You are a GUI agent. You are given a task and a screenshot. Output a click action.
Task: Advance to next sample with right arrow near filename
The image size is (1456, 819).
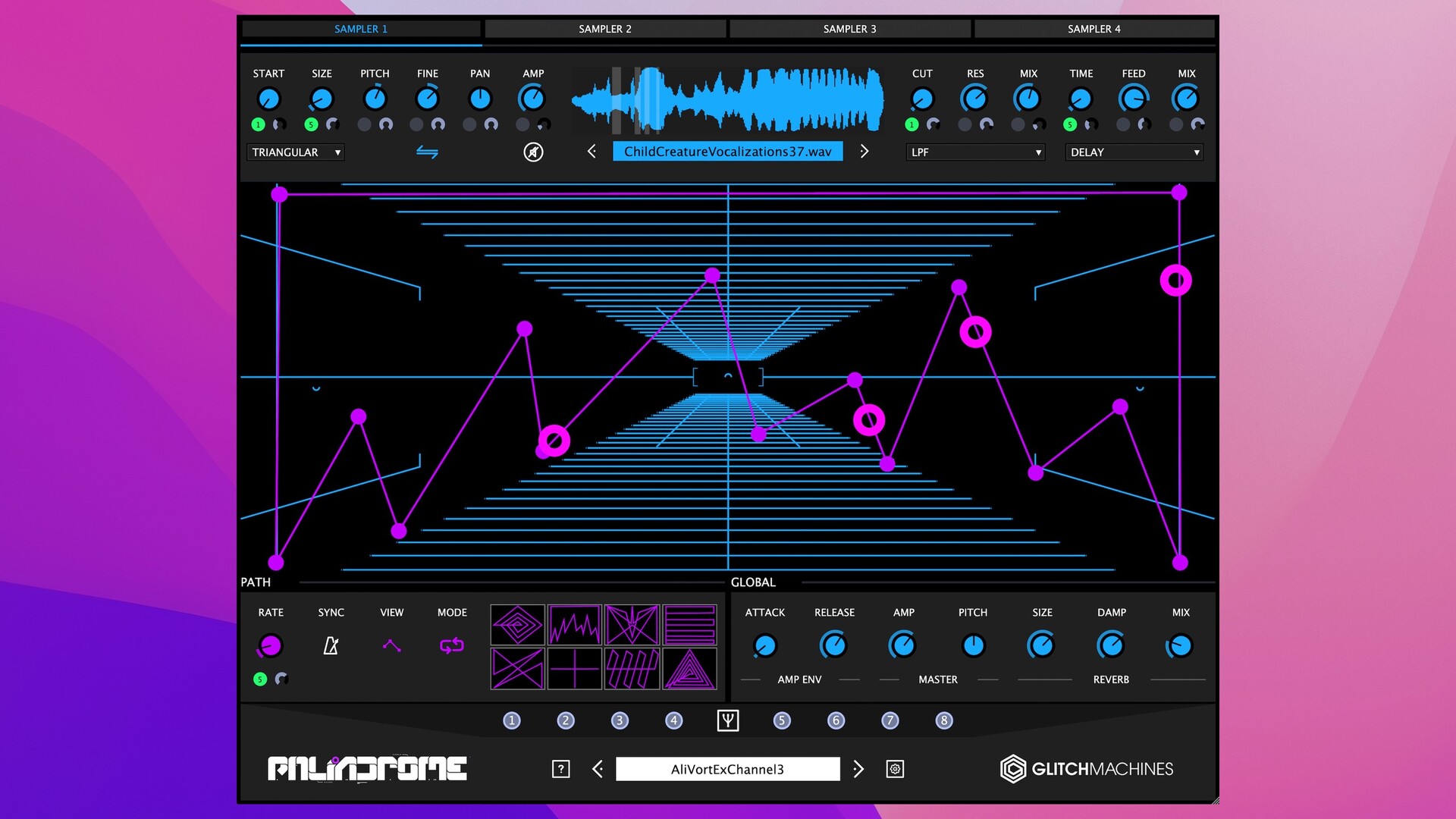(864, 151)
